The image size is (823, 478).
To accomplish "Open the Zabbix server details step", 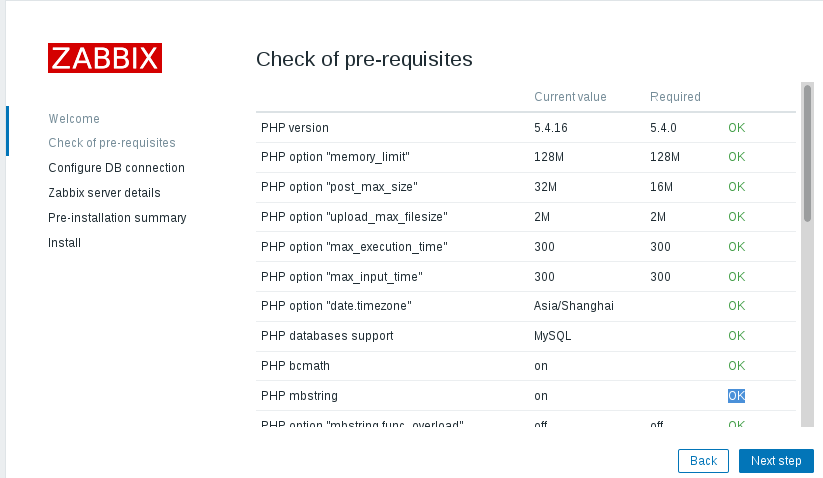I will (104, 193).
